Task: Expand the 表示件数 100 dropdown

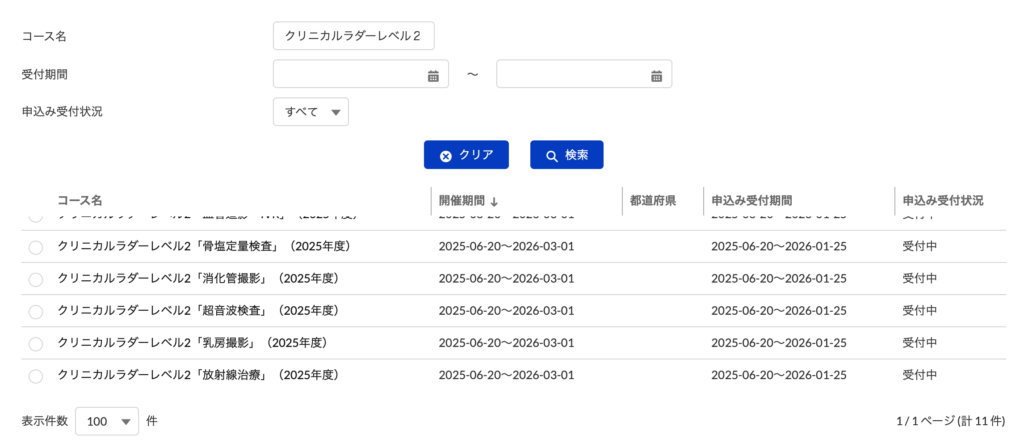Action: tap(107, 421)
